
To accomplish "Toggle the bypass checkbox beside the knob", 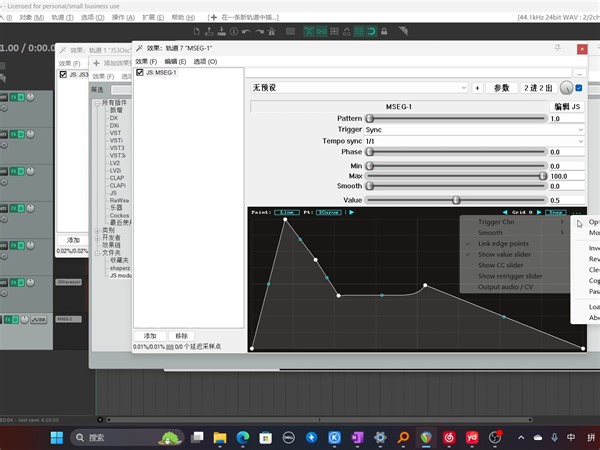I will tap(579, 88).
